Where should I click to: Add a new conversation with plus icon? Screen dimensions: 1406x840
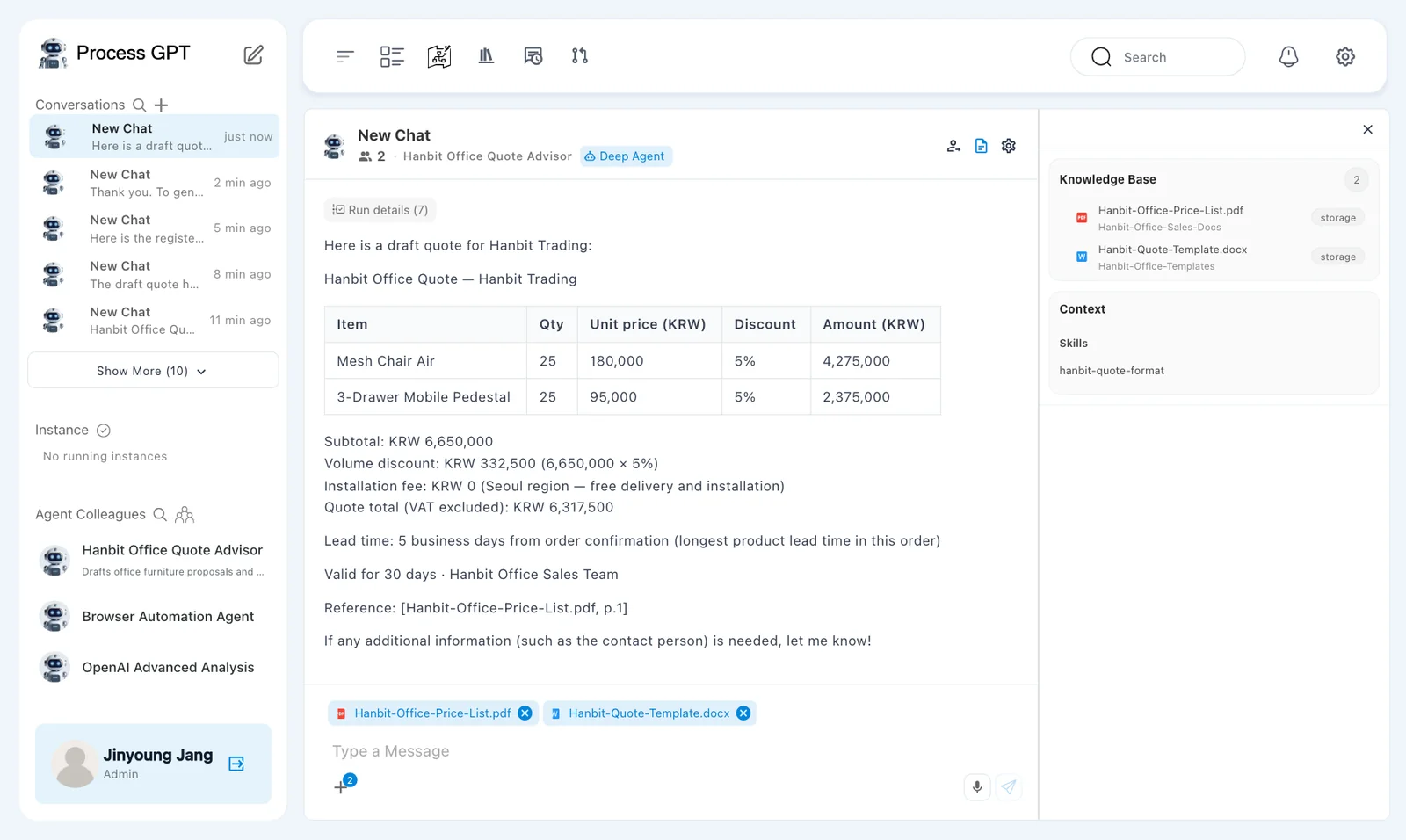click(x=161, y=105)
